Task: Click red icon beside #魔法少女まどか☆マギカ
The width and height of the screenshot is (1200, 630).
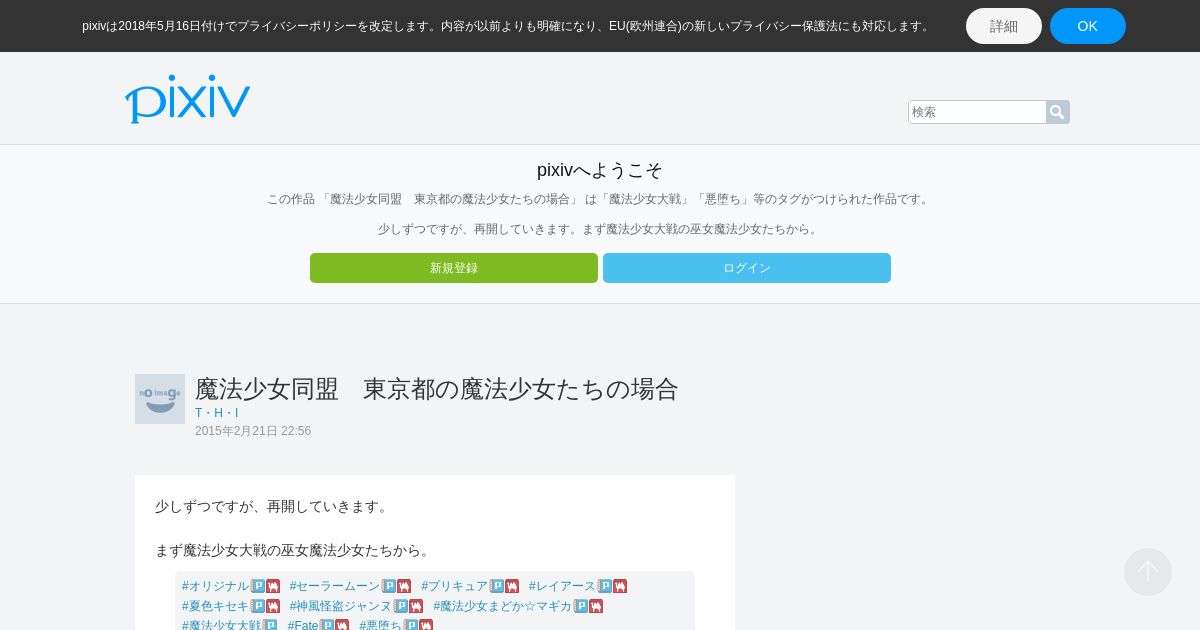Action: click(x=596, y=606)
